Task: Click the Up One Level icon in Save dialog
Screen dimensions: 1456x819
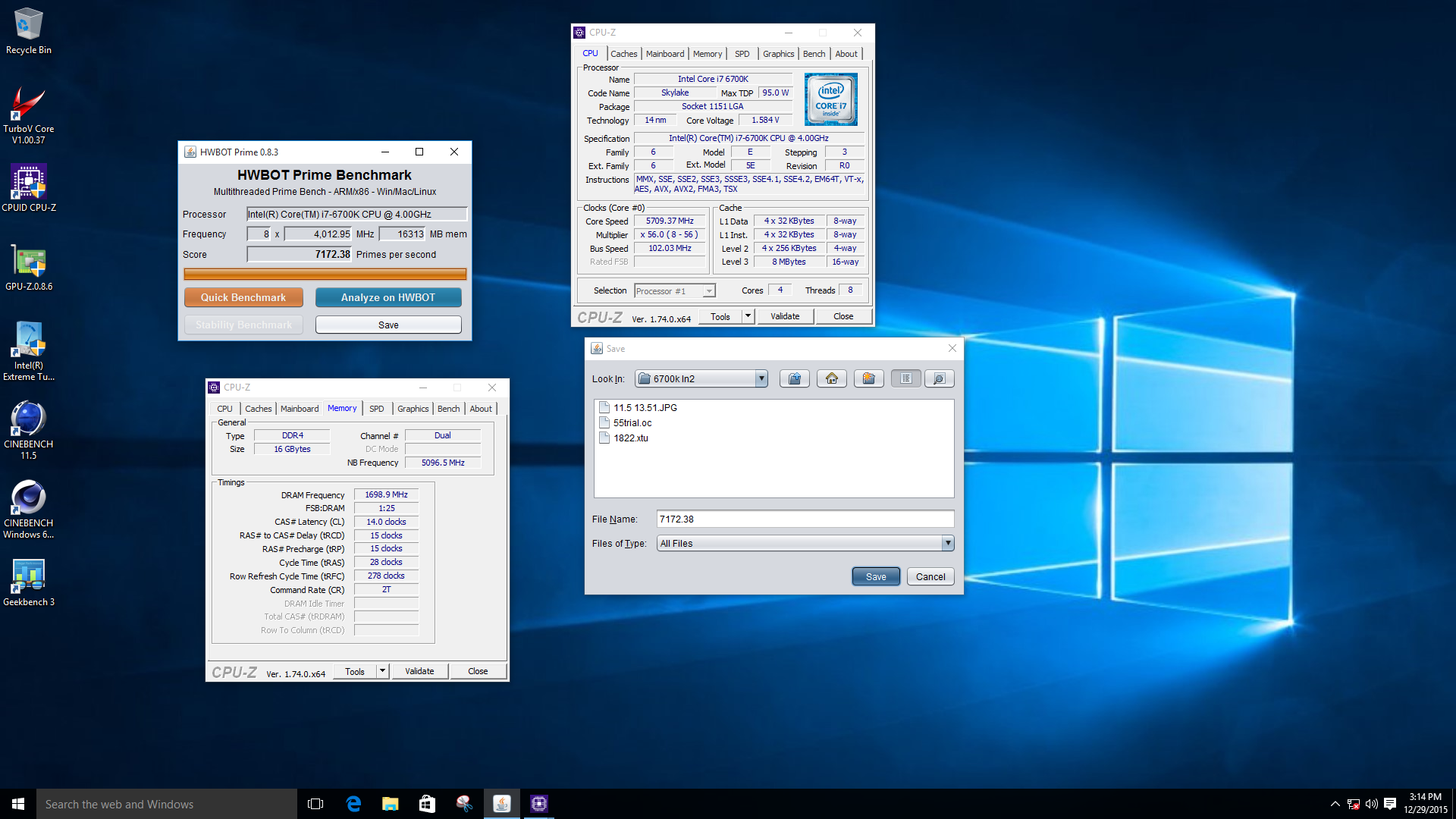Action: point(795,378)
